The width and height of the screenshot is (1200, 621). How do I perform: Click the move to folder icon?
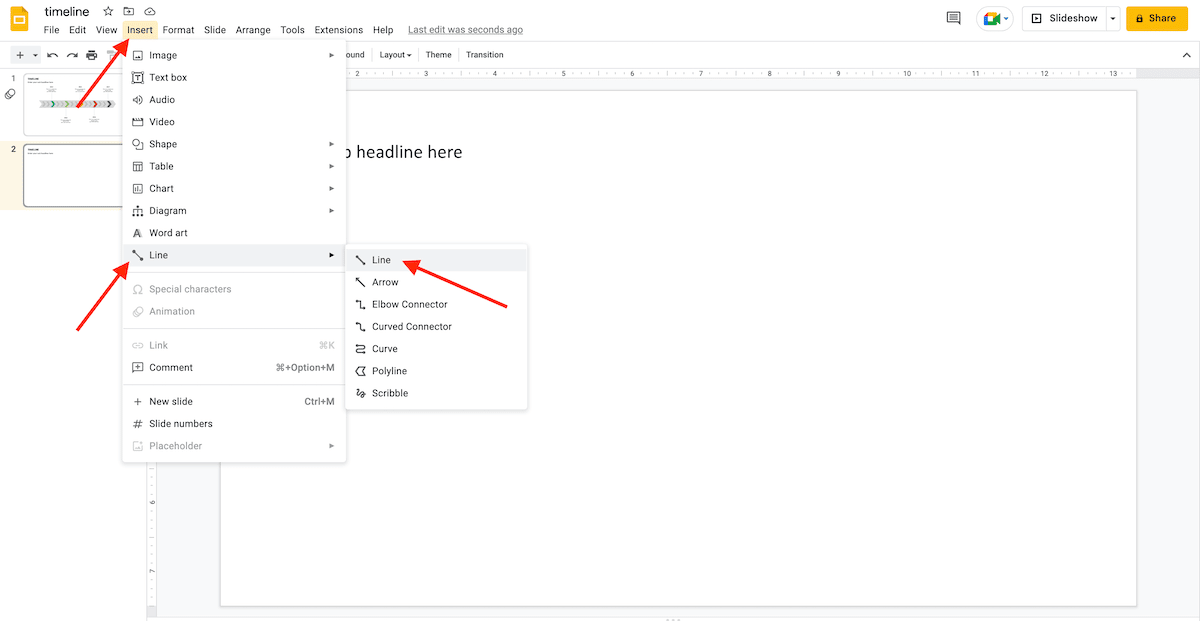(x=129, y=11)
